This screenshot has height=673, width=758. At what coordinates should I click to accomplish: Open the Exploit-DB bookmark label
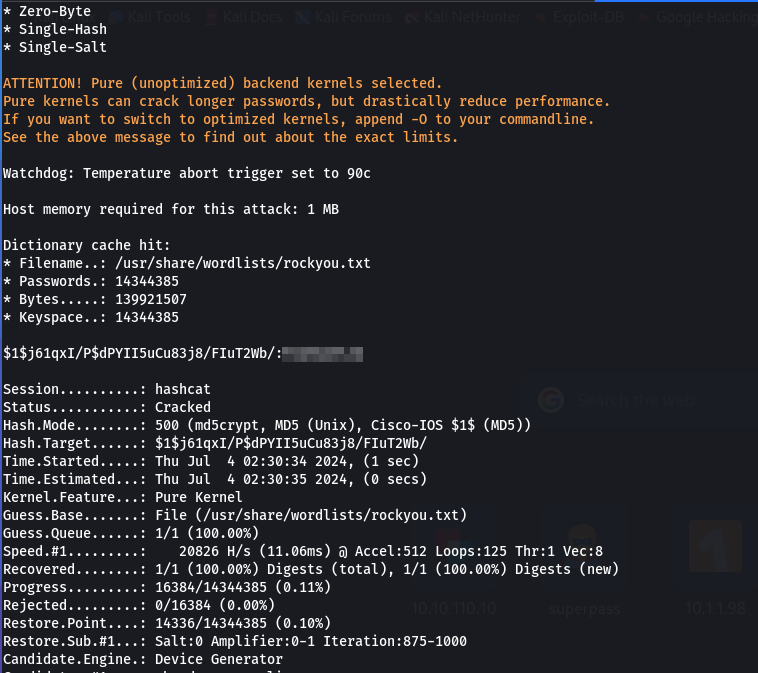(x=589, y=17)
